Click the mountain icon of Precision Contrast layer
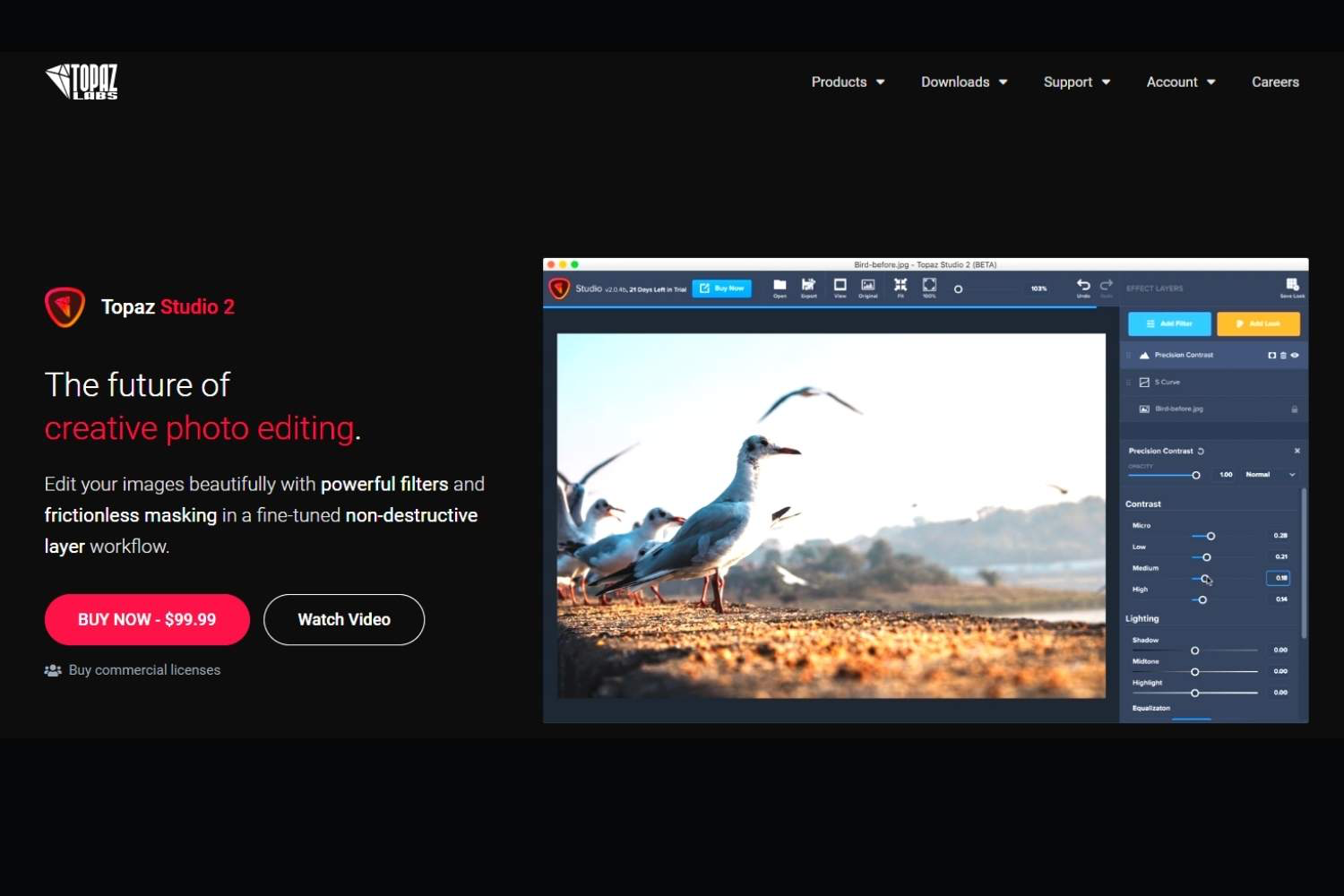The image size is (1344, 896). point(1144,356)
